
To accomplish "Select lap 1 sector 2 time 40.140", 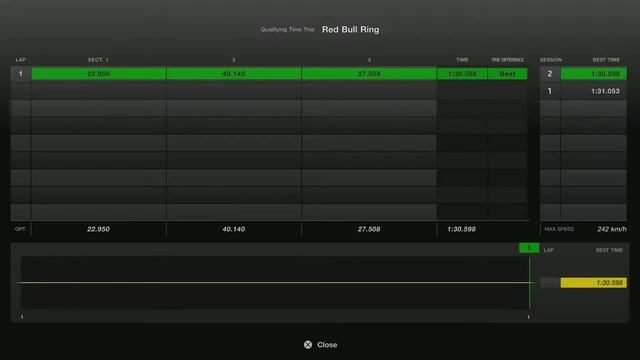I will [234, 74].
